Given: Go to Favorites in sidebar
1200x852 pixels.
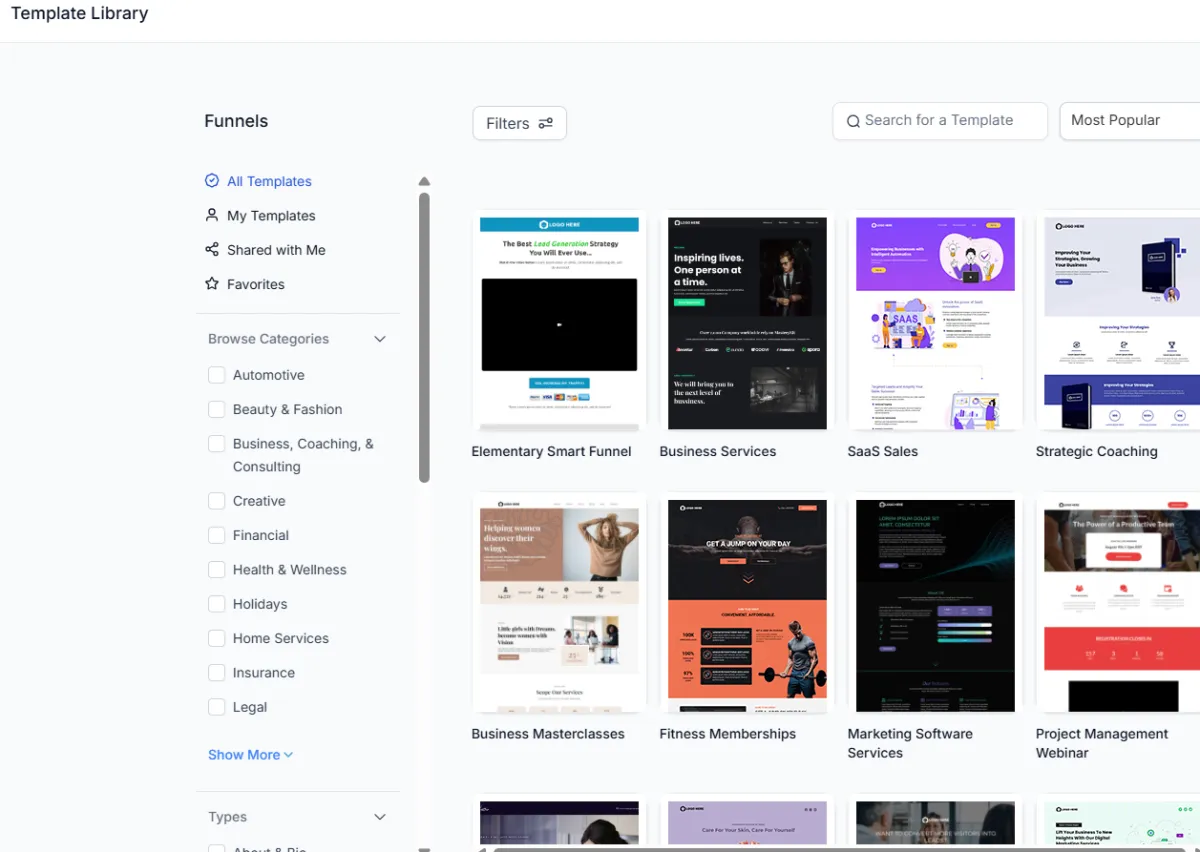Looking at the screenshot, I should coord(256,284).
